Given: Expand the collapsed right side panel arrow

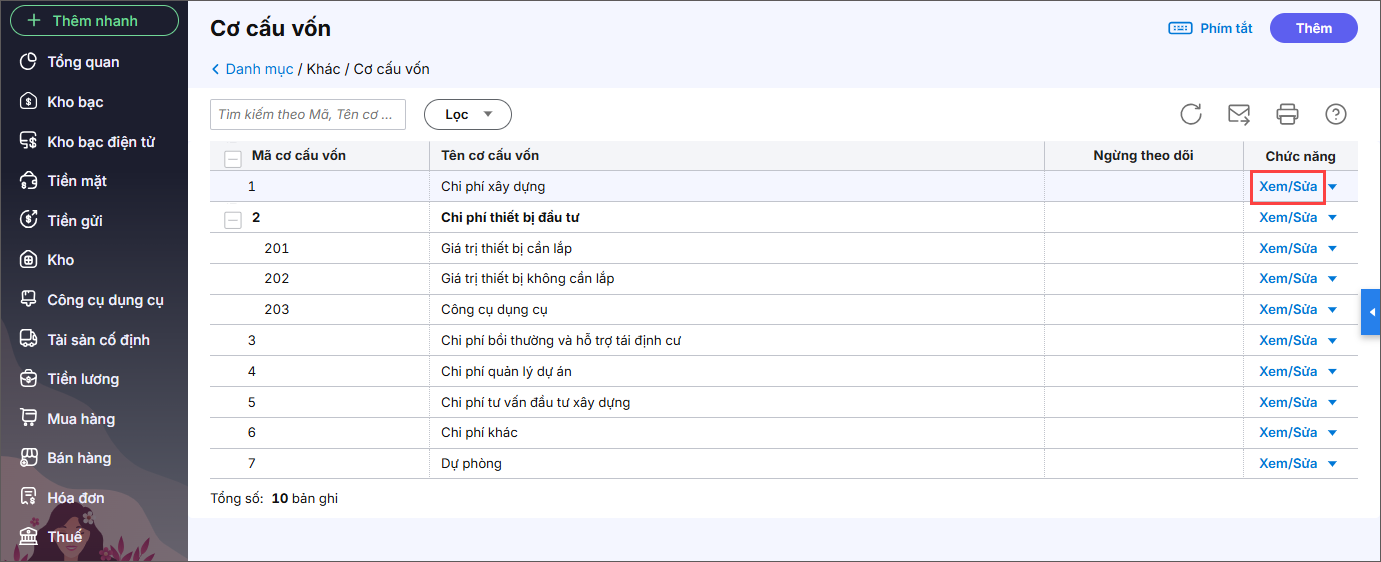Looking at the screenshot, I should [x=1371, y=313].
